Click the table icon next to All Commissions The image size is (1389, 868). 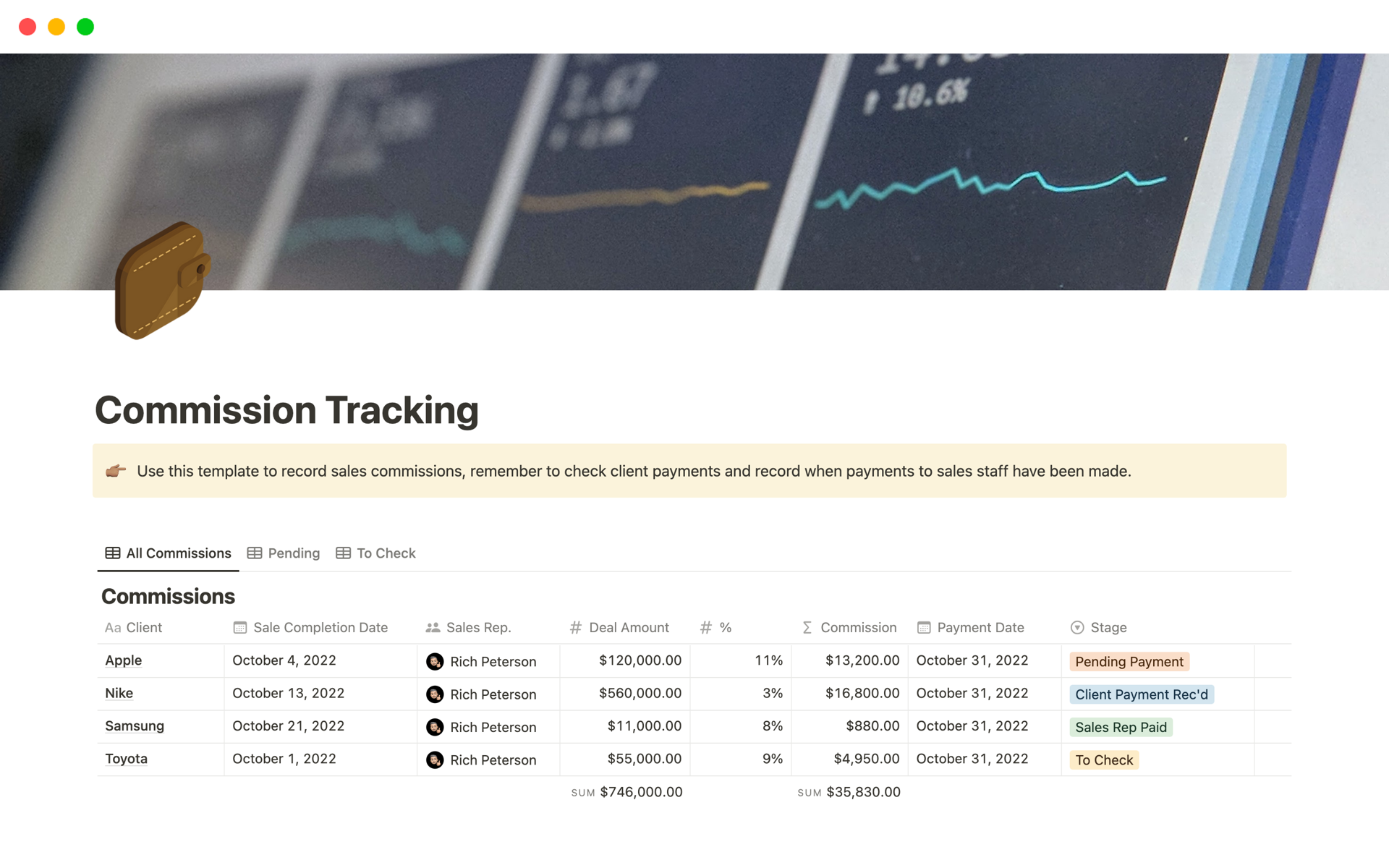coord(110,552)
